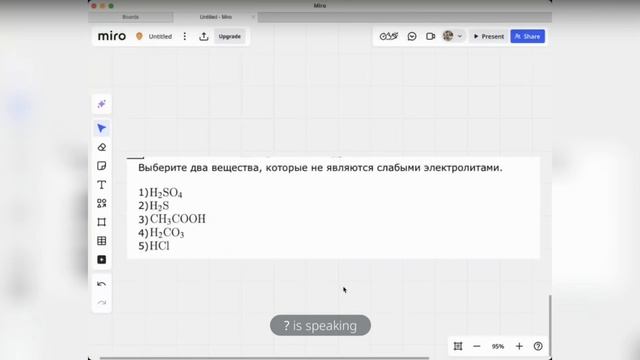Click the Untitled board name
This screenshot has width=640, height=360.
point(160,36)
